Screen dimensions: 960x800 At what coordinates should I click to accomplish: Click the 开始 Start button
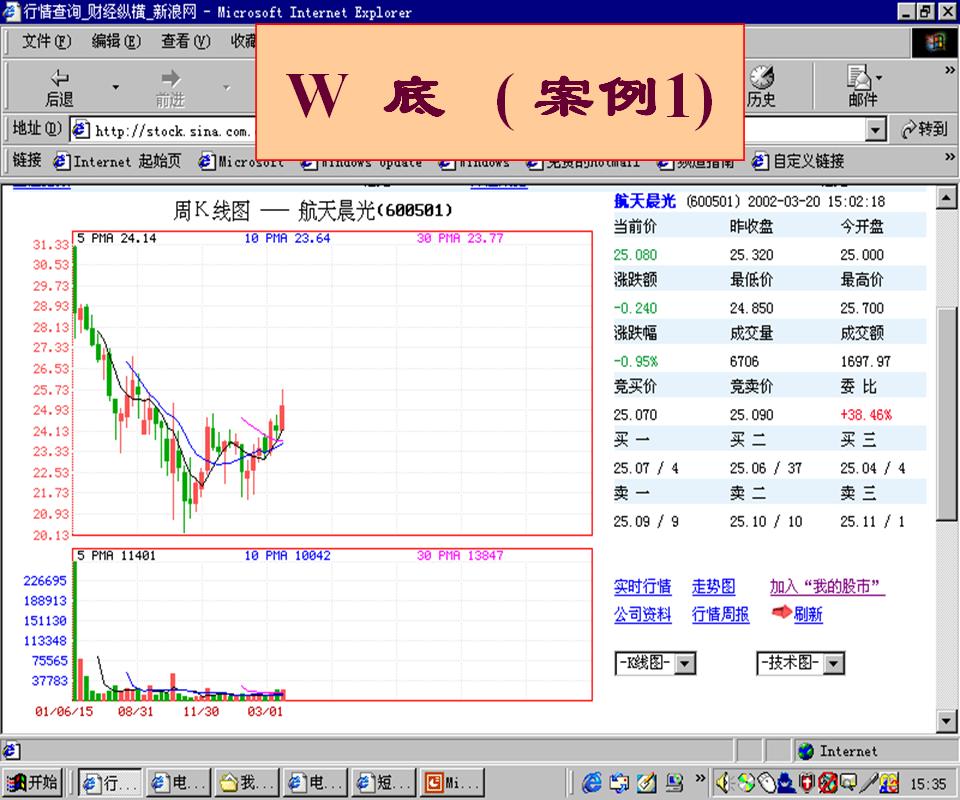[x=32, y=782]
